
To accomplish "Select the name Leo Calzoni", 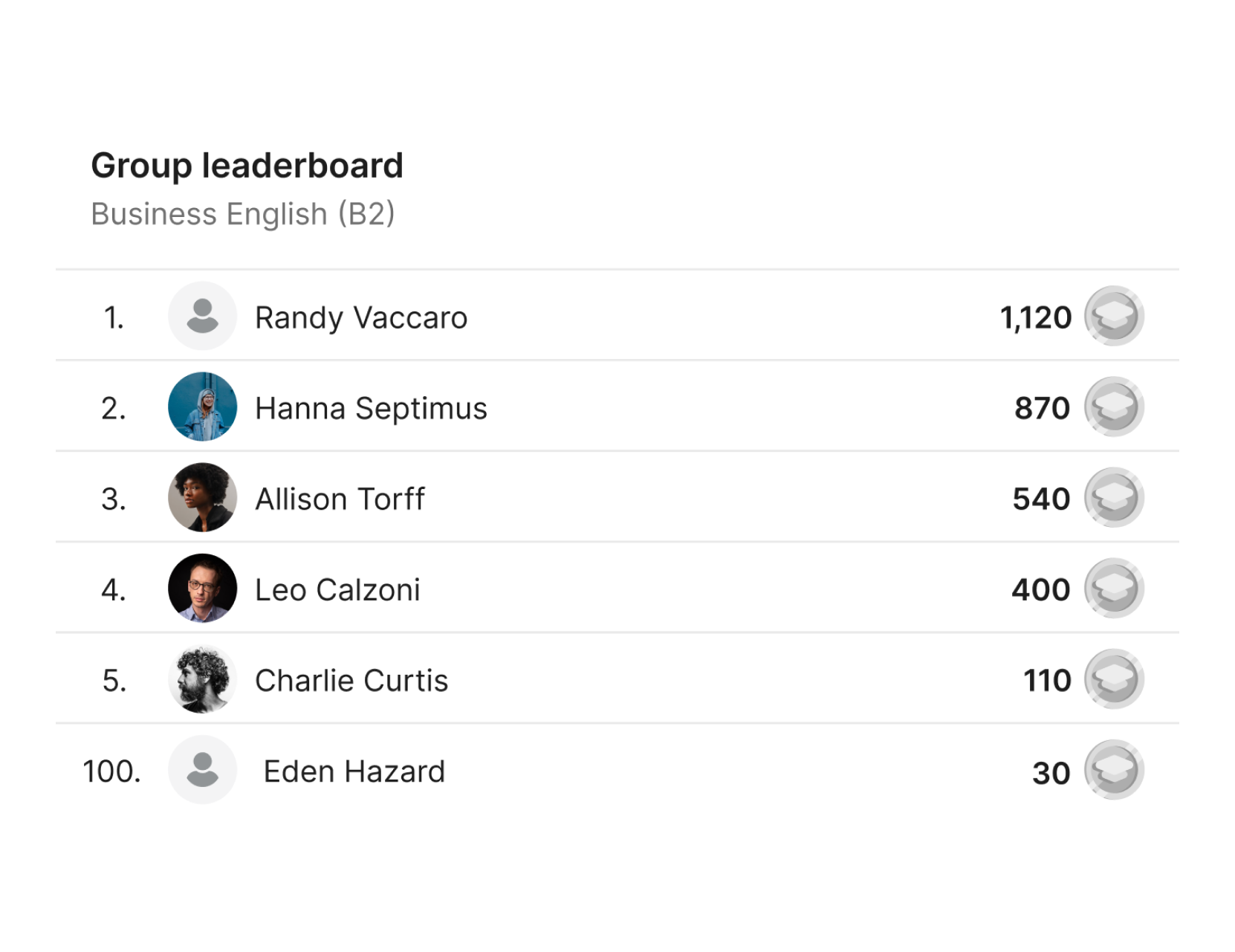I will pyautogui.click(x=337, y=590).
